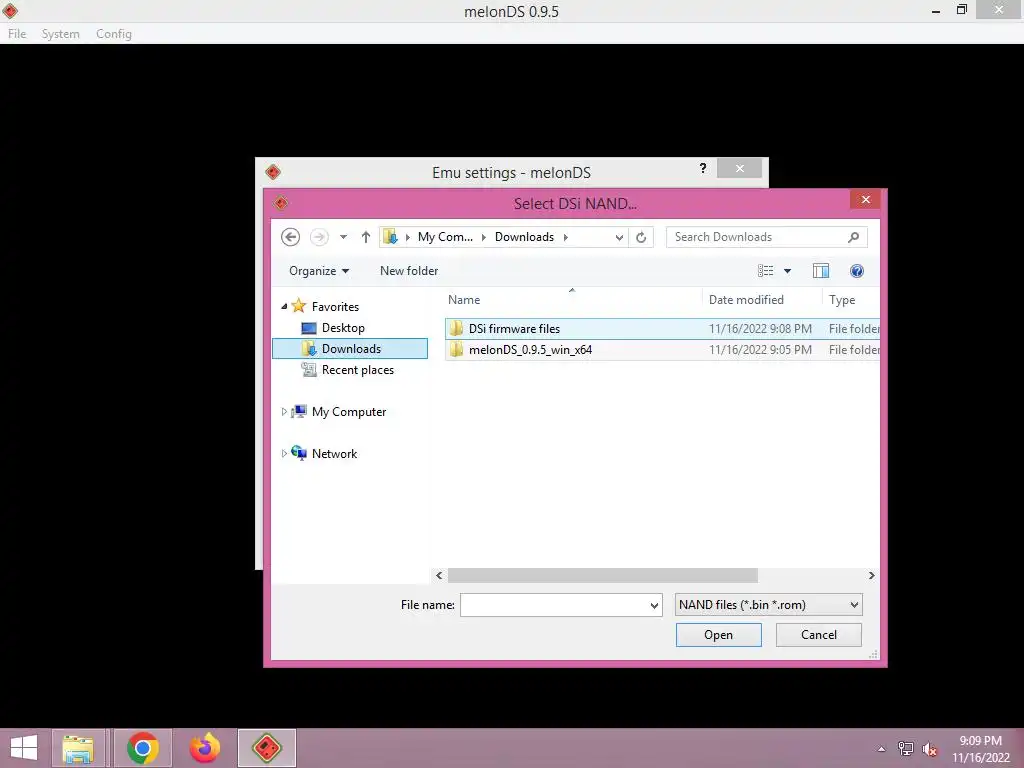Open the Config menu in melonDS
Image resolution: width=1024 pixels, height=768 pixels.
[x=114, y=34]
